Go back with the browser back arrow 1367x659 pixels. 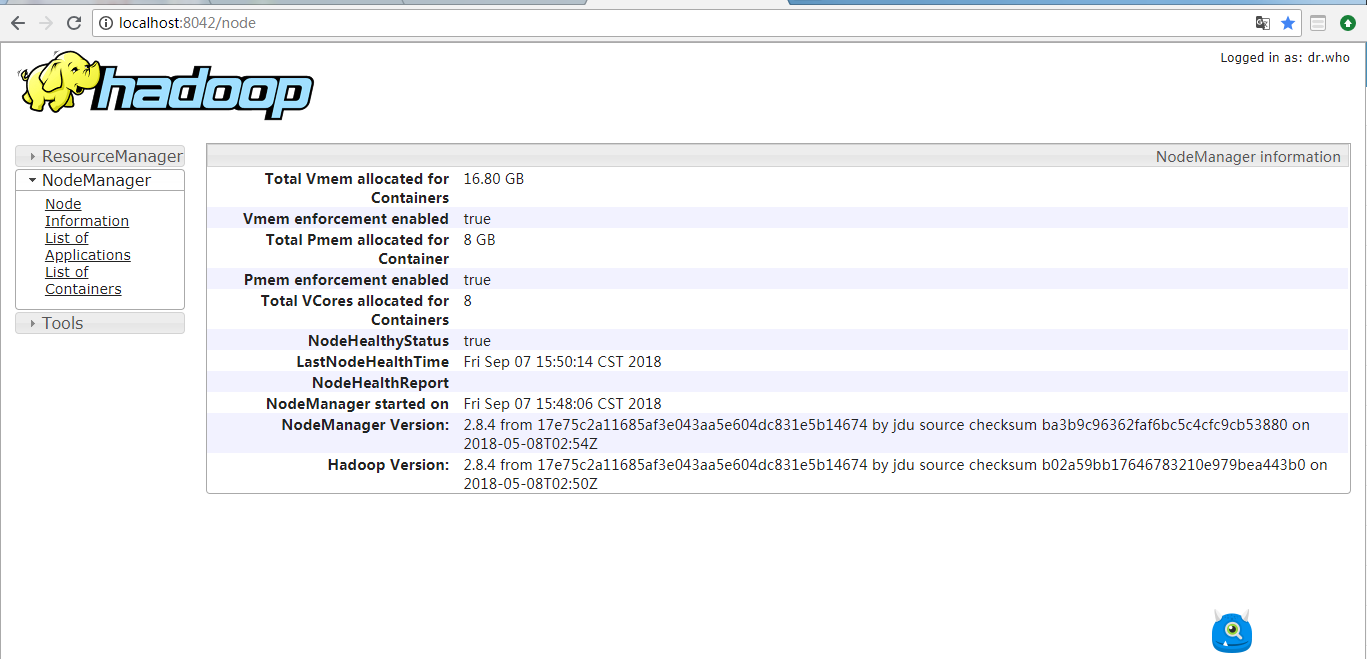pyautogui.click(x=18, y=23)
